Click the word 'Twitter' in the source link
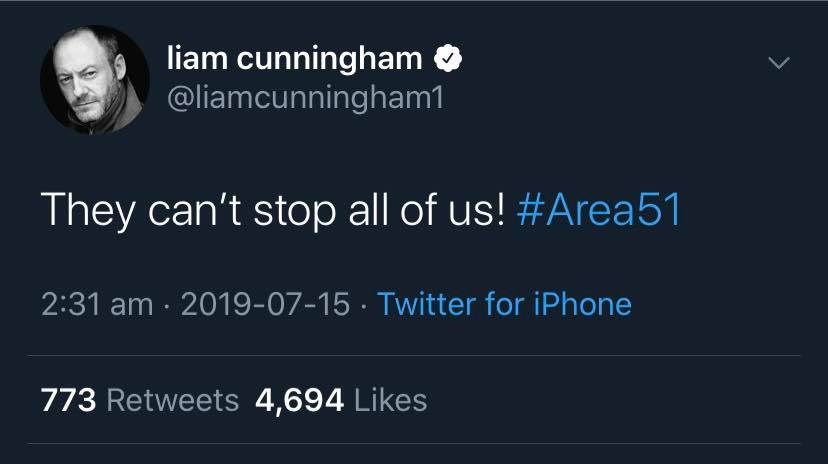The image size is (828, 464). (x=427, y=304)
